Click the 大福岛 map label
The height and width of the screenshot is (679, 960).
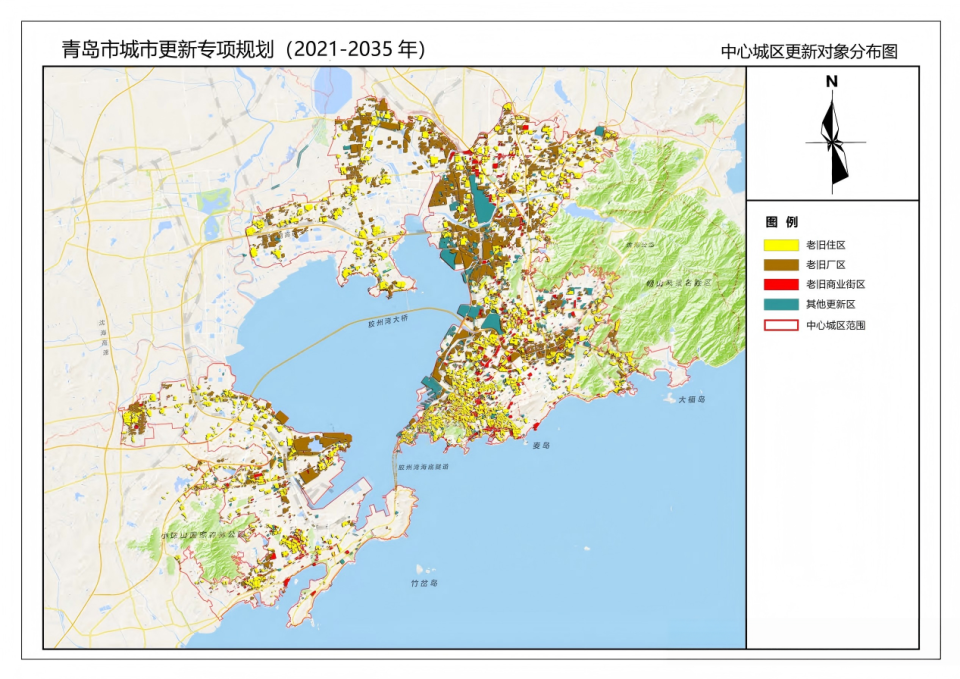[x=691, y=399]
